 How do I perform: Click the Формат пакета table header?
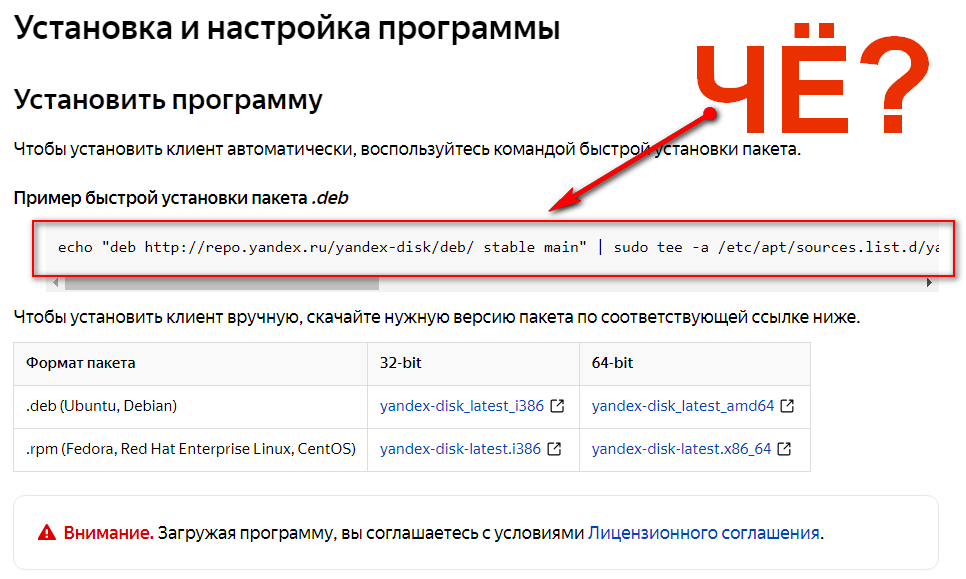tap(78, 363)
